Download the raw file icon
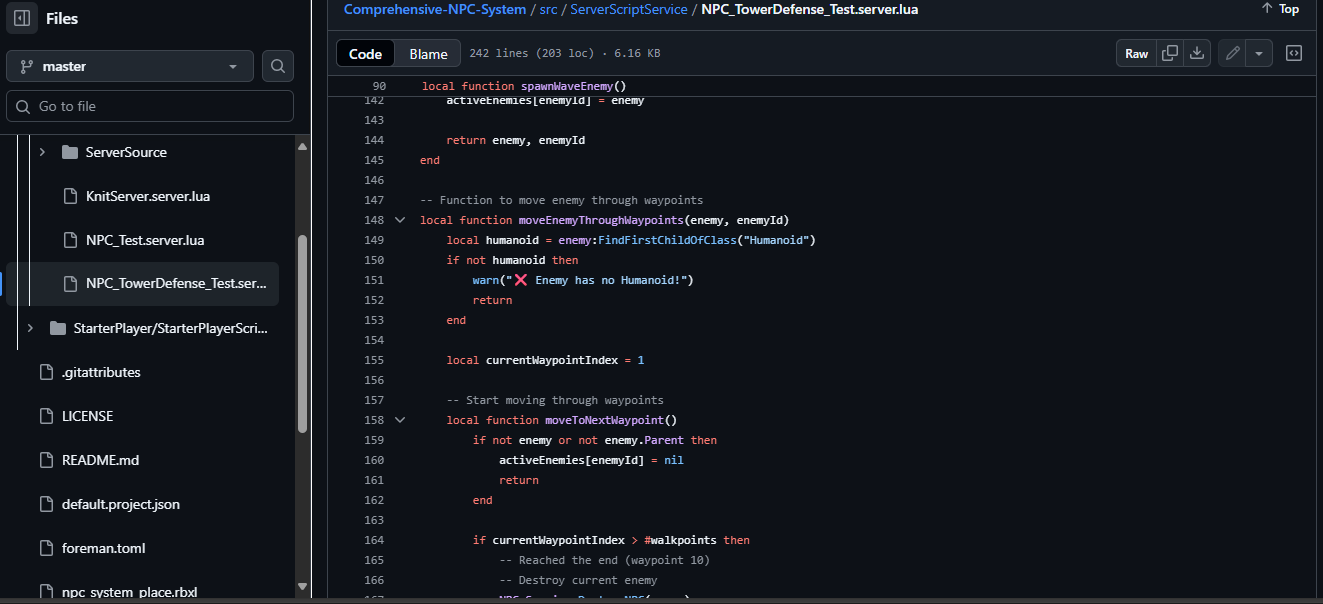 tap(1197, 53)
